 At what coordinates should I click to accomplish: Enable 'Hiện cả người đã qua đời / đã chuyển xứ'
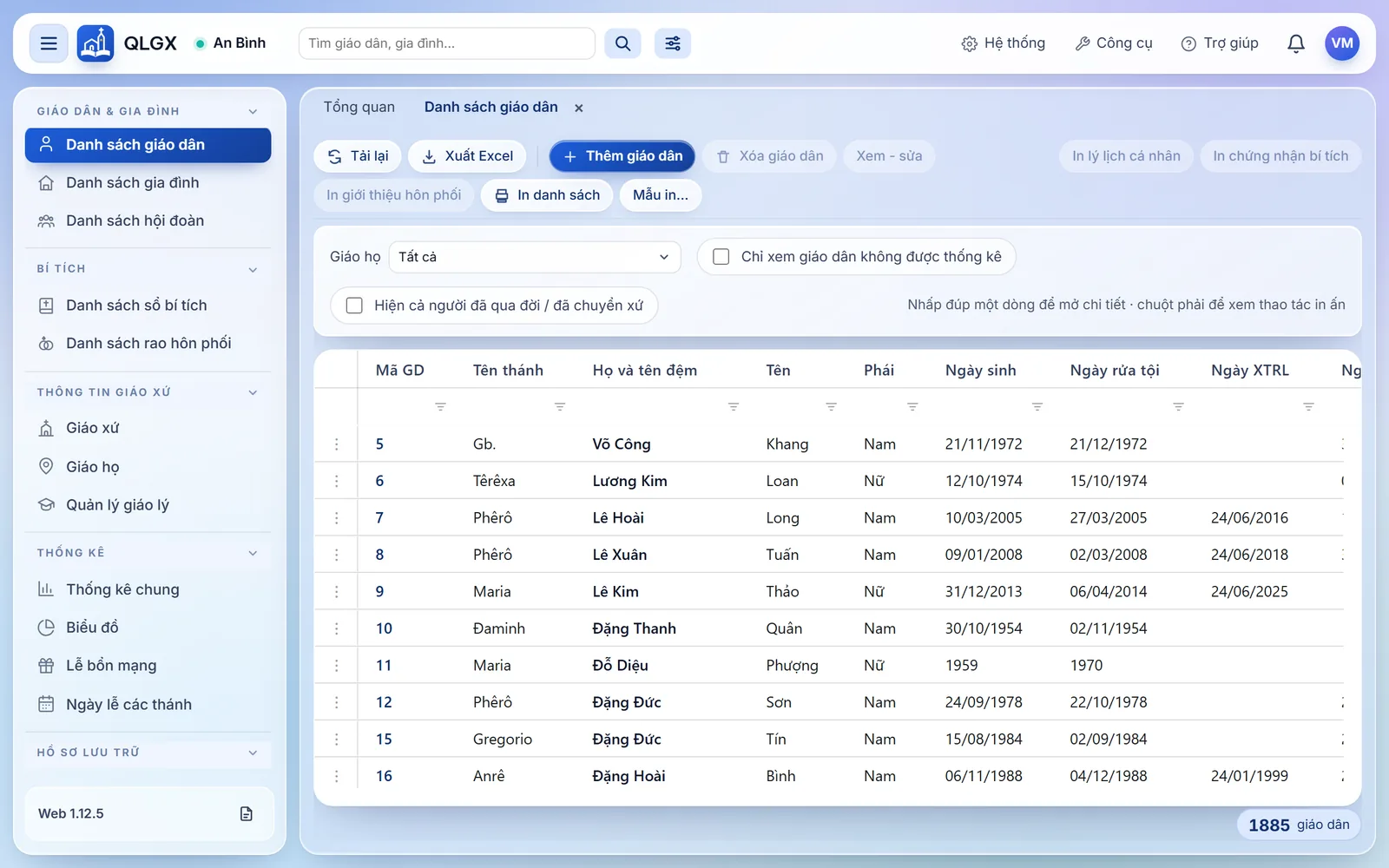pos(354,306)
